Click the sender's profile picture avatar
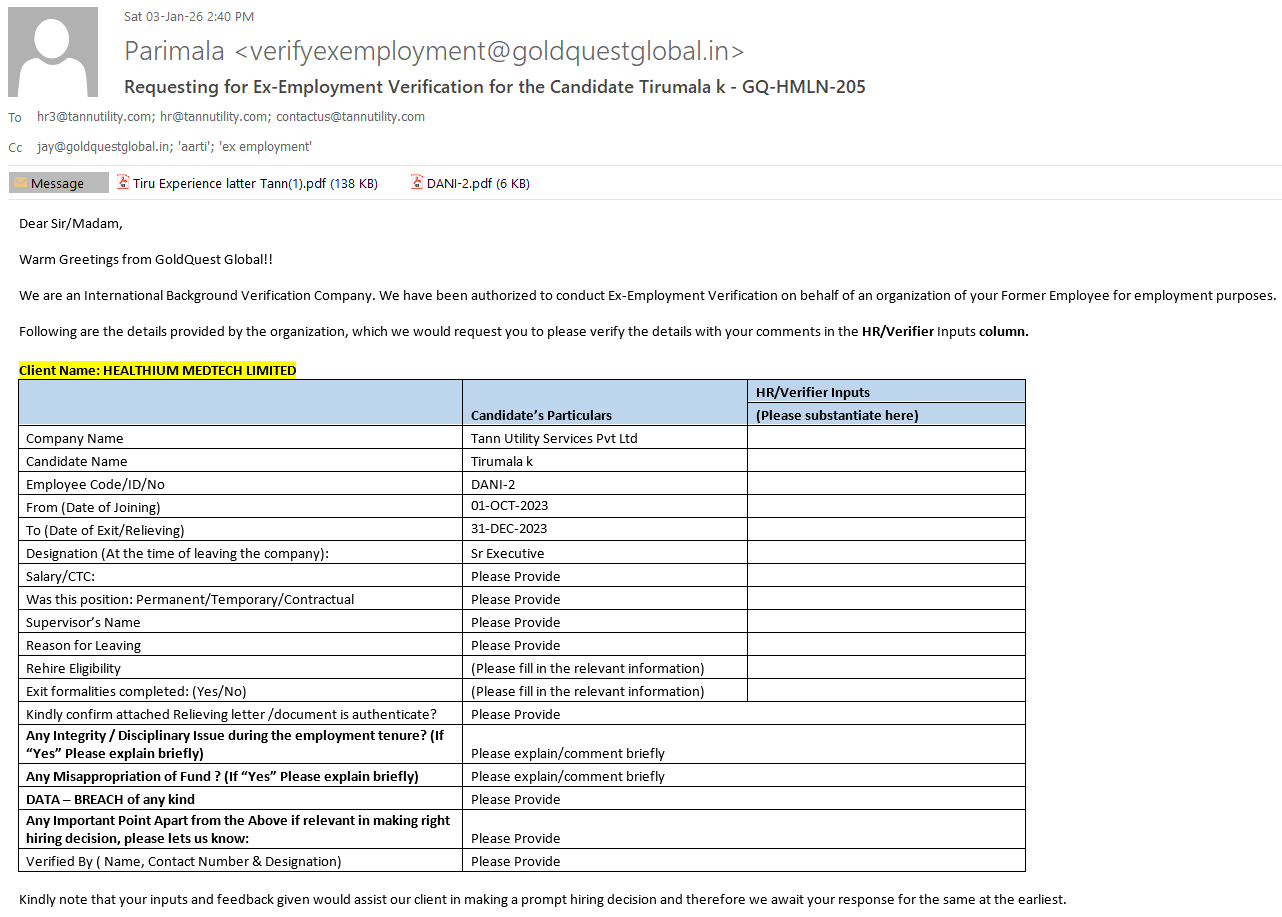Screen dimensions: 1282x917 [53, 52]
